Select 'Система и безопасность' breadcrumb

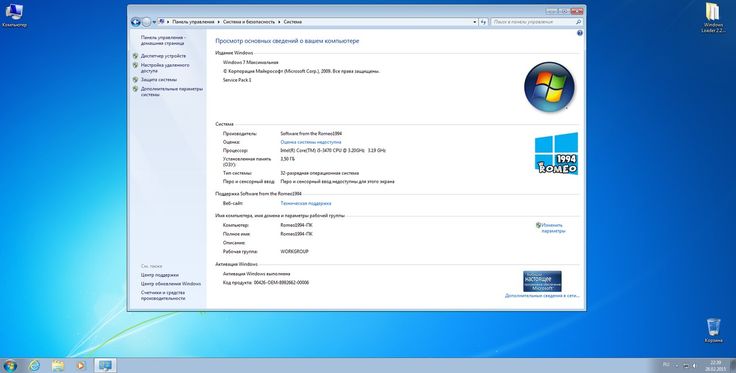250,22
